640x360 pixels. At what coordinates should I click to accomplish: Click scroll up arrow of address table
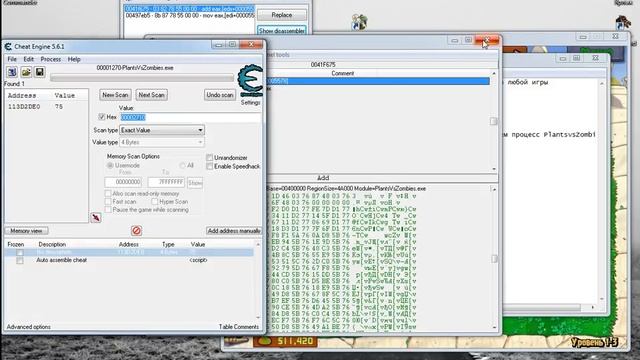[x=258, y=244]
